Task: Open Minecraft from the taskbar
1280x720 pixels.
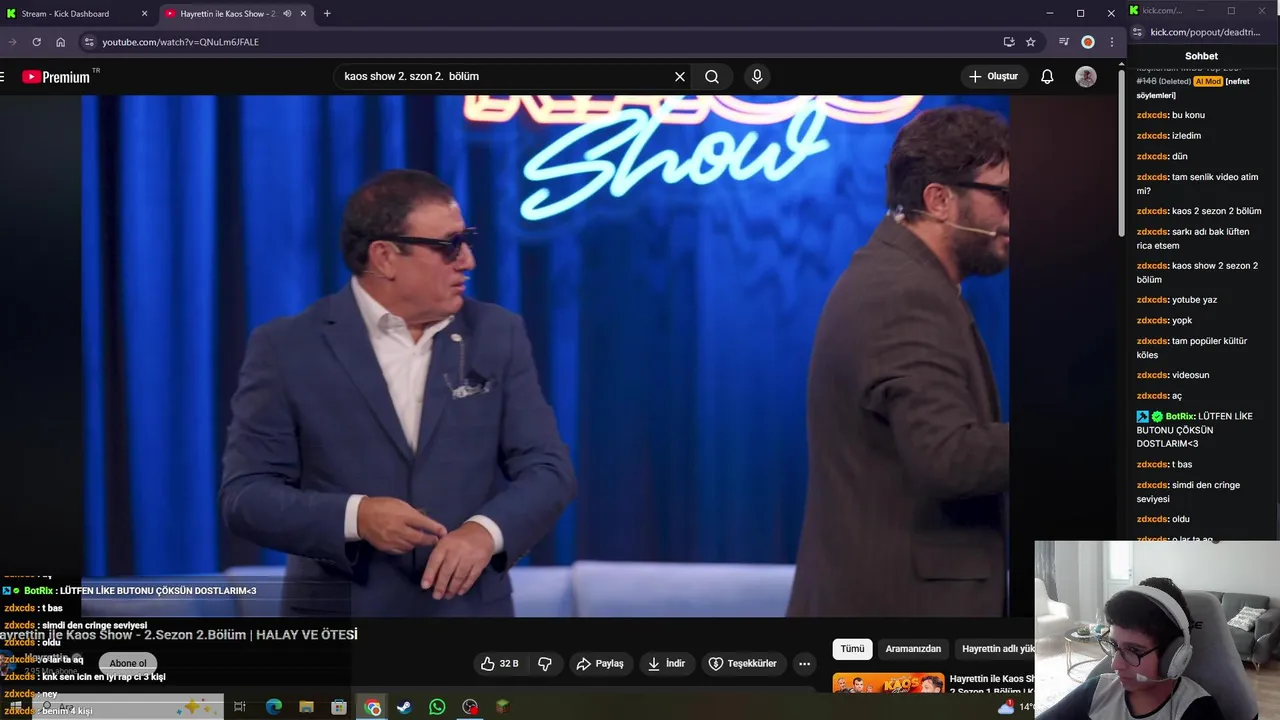Action: 503,707
